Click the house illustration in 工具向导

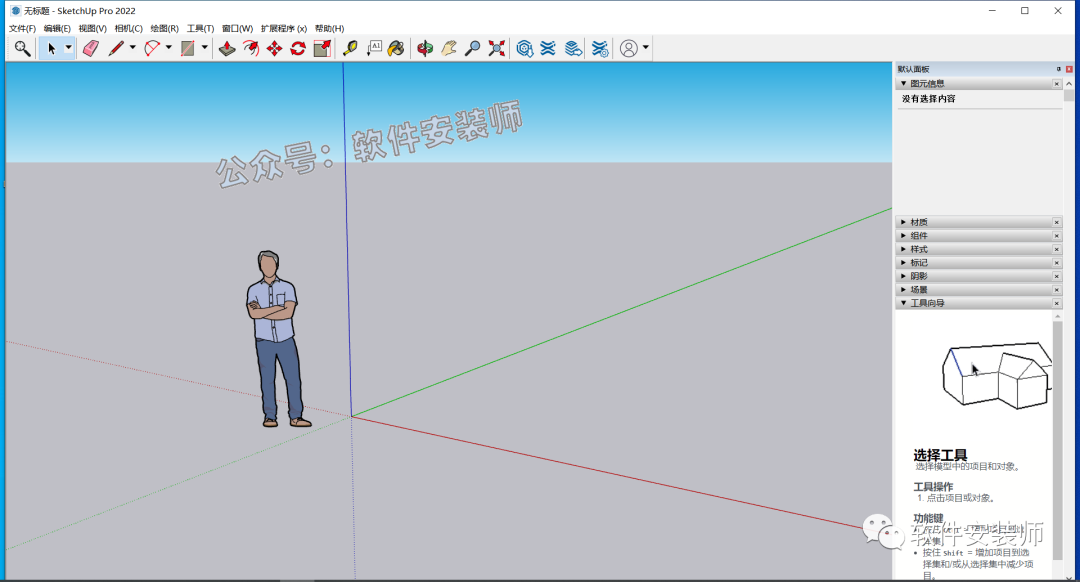click(x=997, y=375)
